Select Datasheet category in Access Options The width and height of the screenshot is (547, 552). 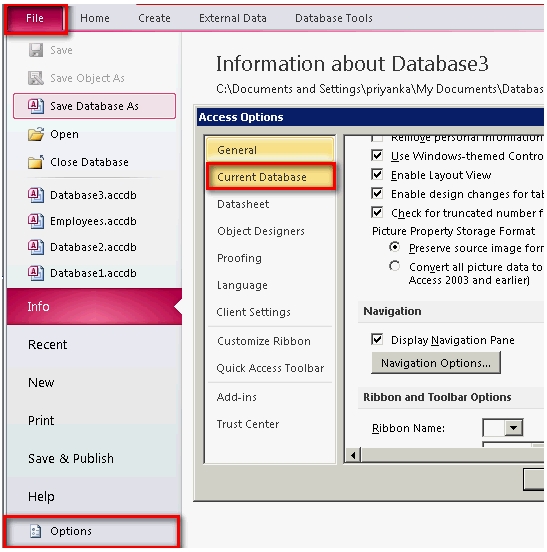(x=243, y=204)
